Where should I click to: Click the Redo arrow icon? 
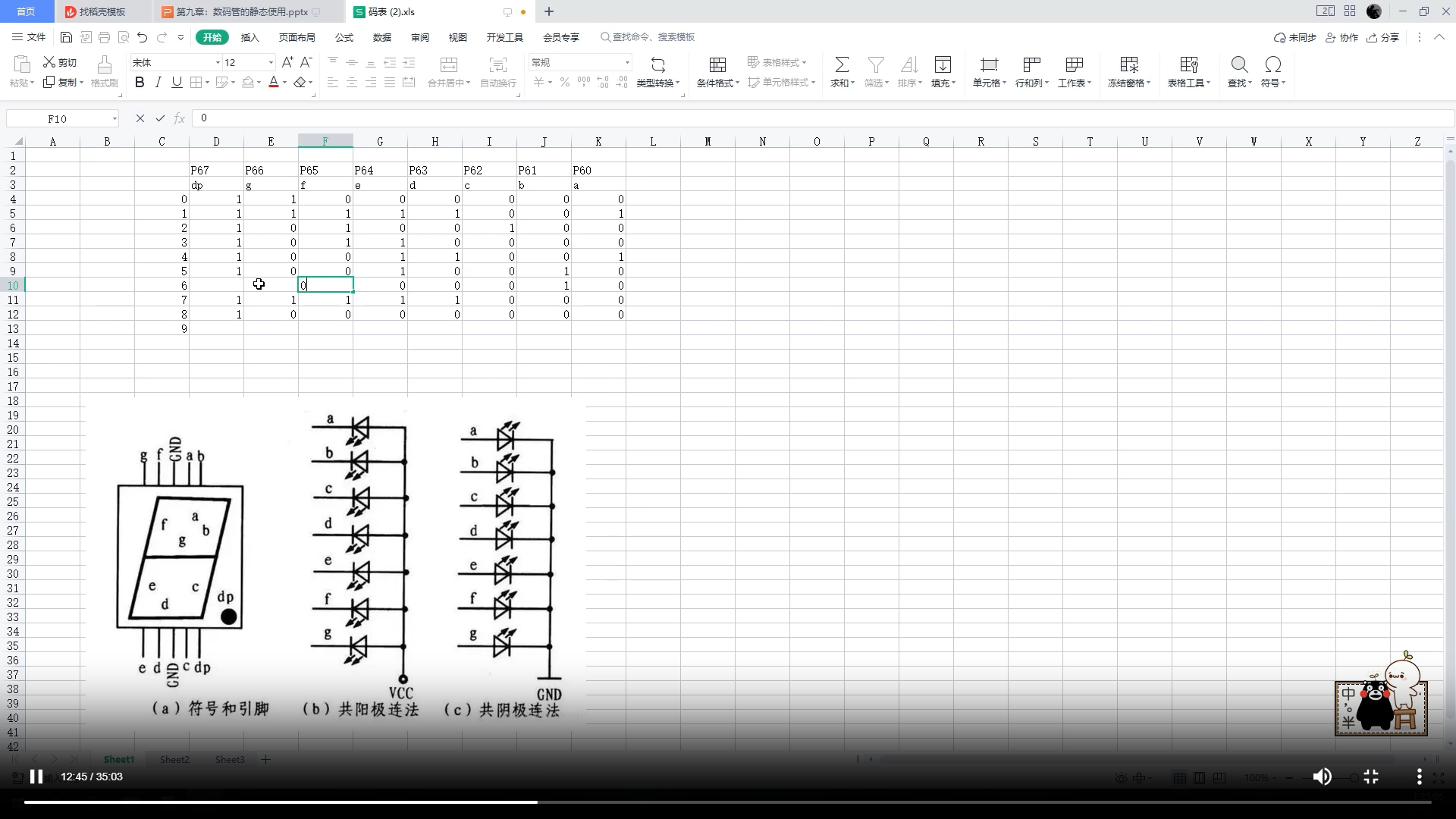click(x=162, y=37)
